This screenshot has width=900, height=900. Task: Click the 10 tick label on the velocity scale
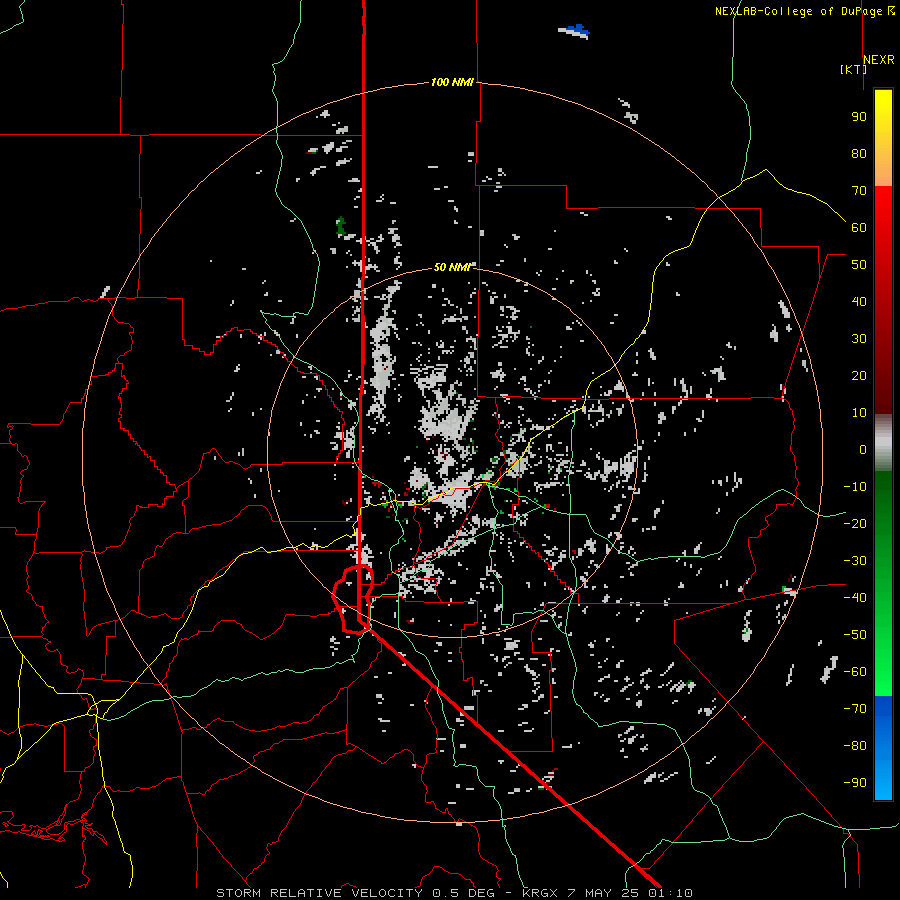(859, 413)
